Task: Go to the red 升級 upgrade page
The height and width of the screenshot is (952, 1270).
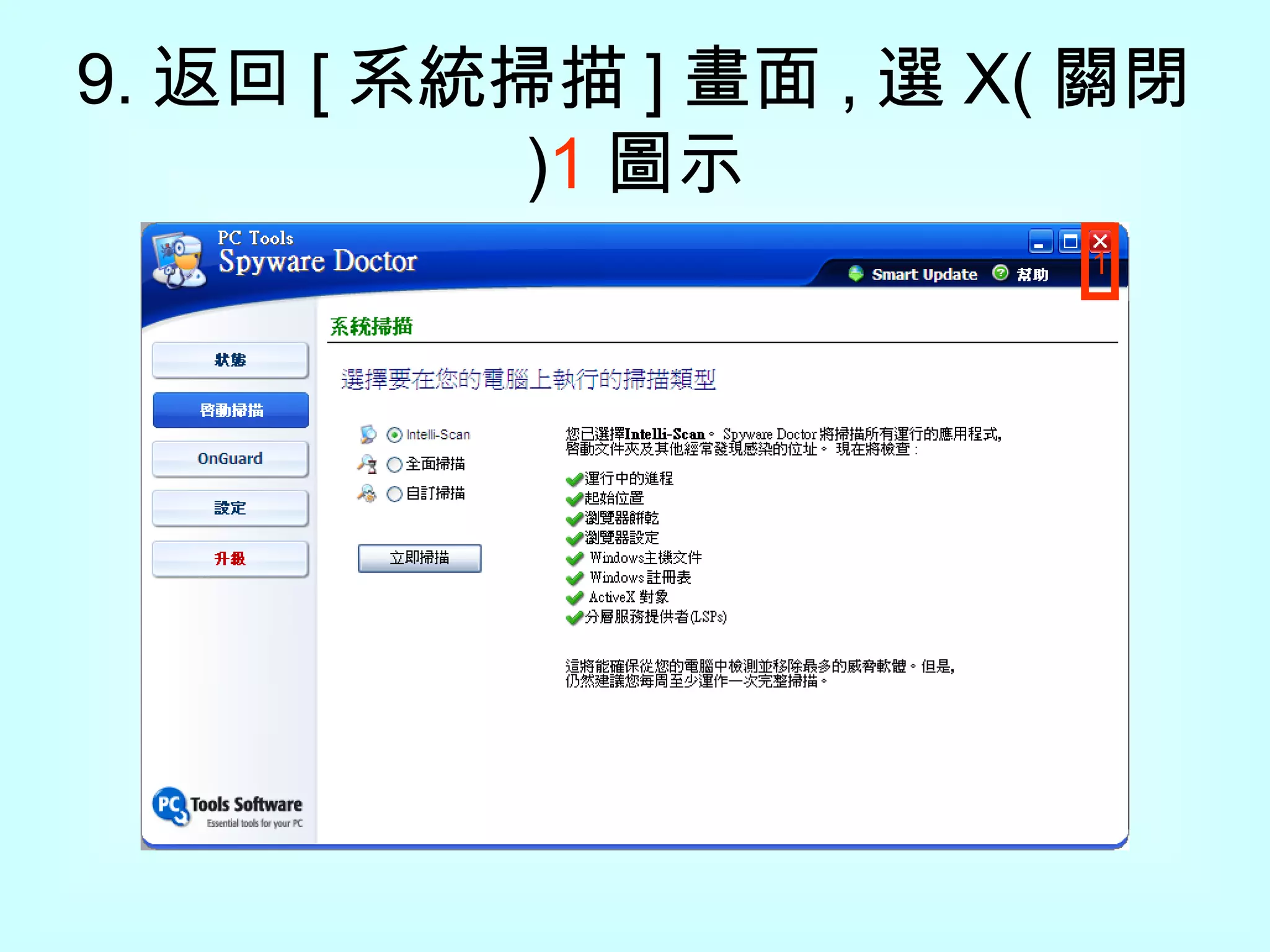Action: click(230, 559)
